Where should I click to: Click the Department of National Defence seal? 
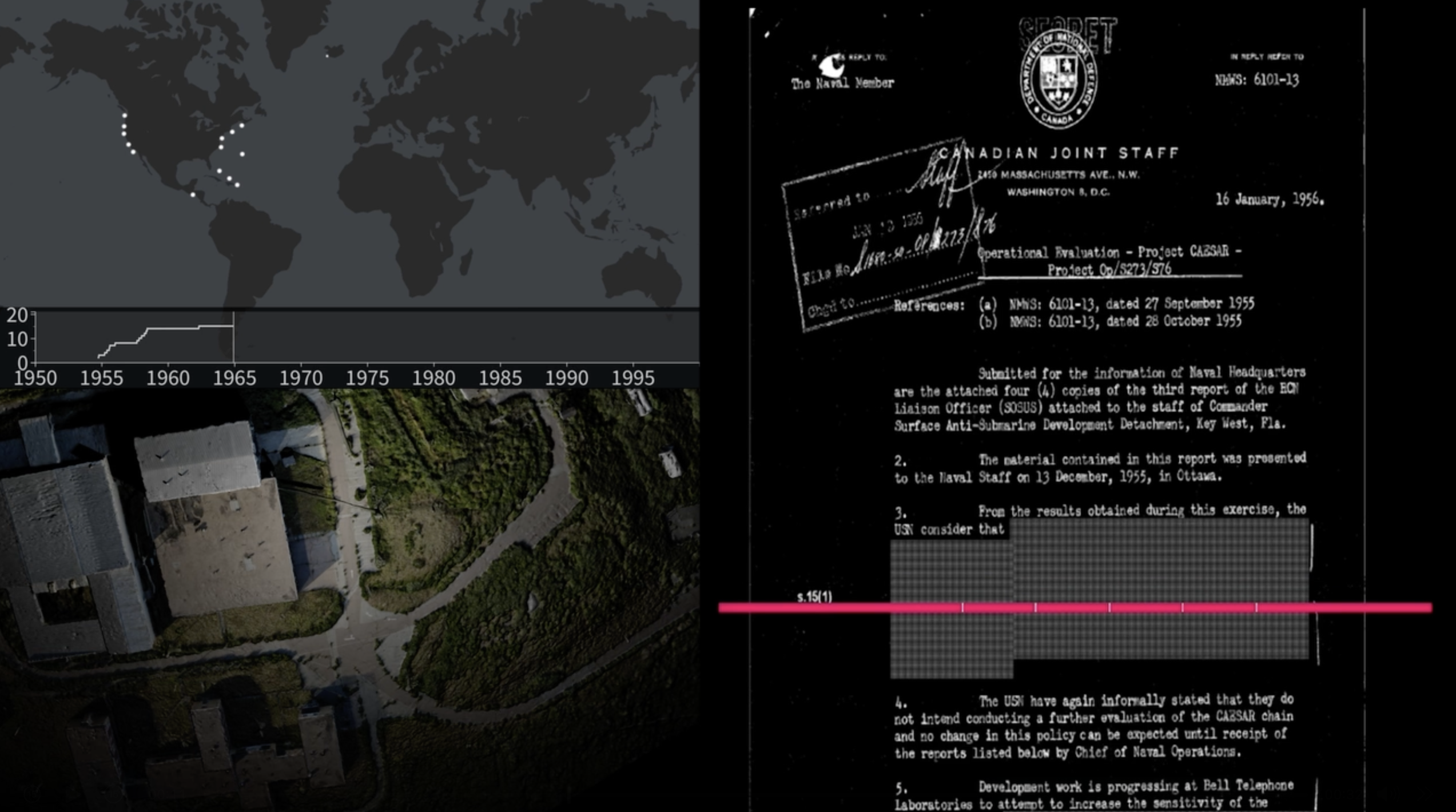[x=1059, y=80]
